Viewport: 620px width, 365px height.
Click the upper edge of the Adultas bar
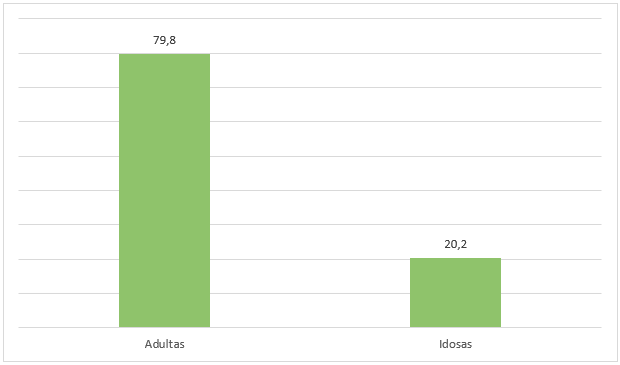coord(164,54)
